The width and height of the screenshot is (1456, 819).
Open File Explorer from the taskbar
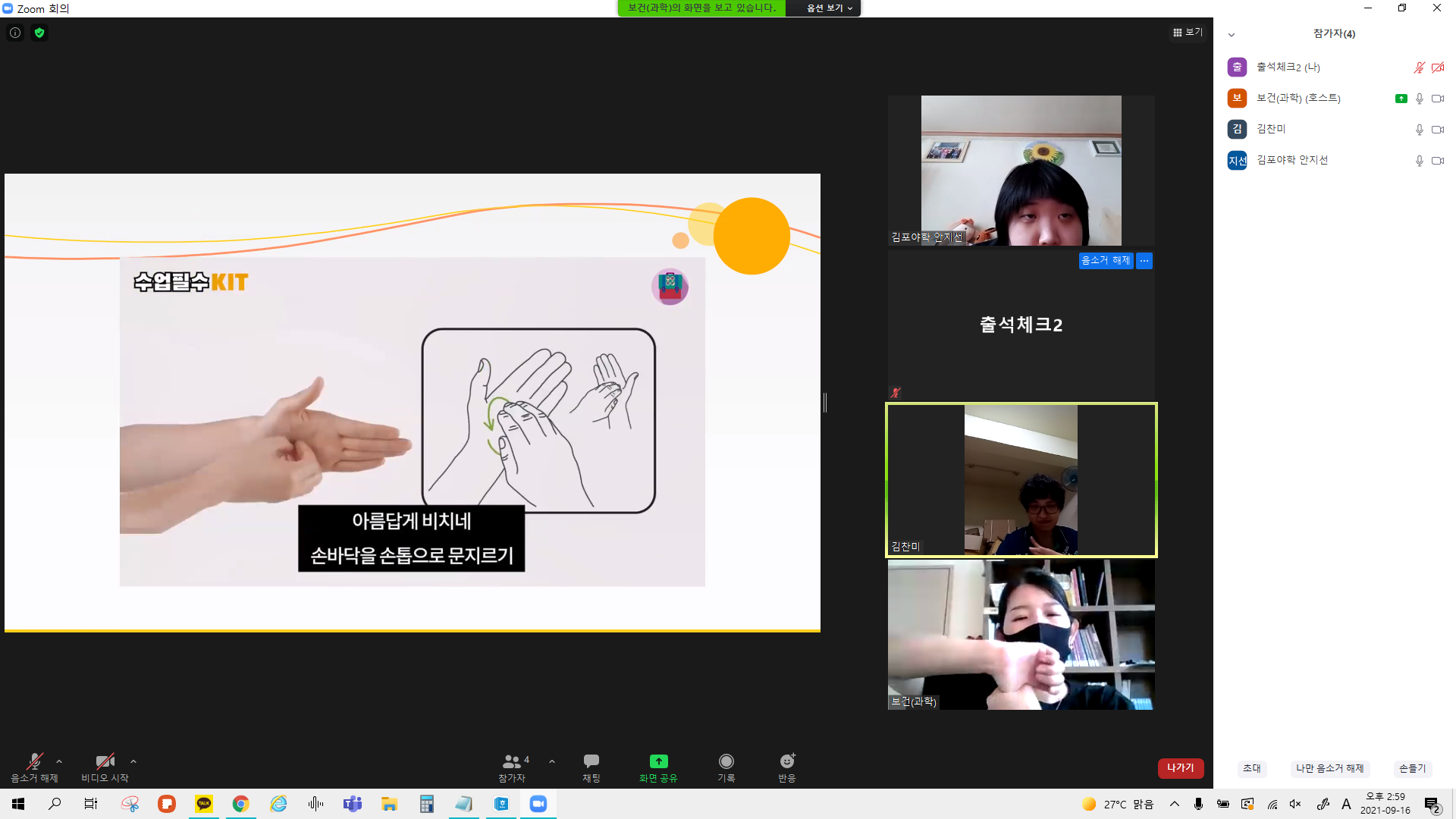[x=389, y=804]
